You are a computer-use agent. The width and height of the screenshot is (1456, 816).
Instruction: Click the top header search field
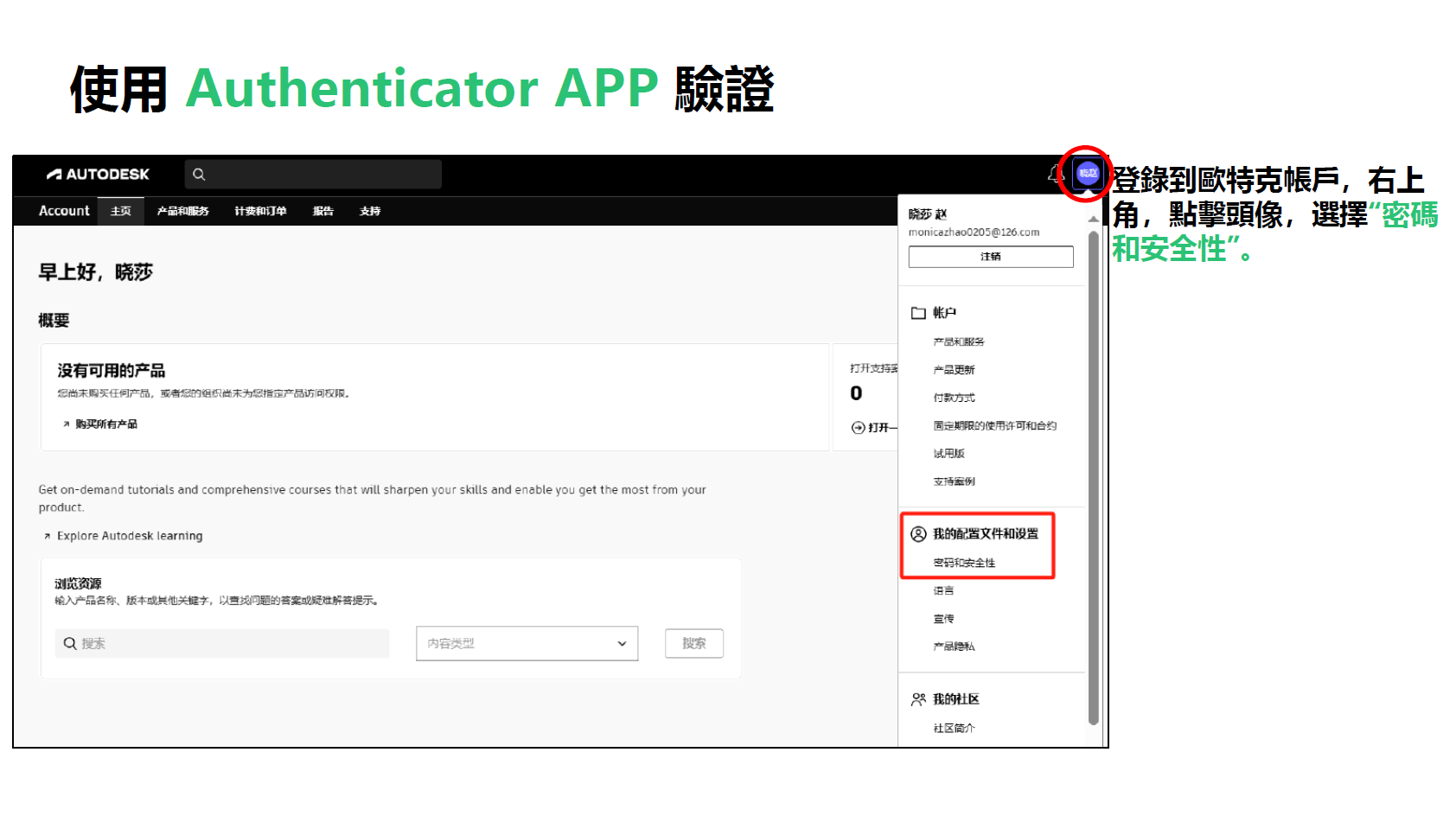313,175
